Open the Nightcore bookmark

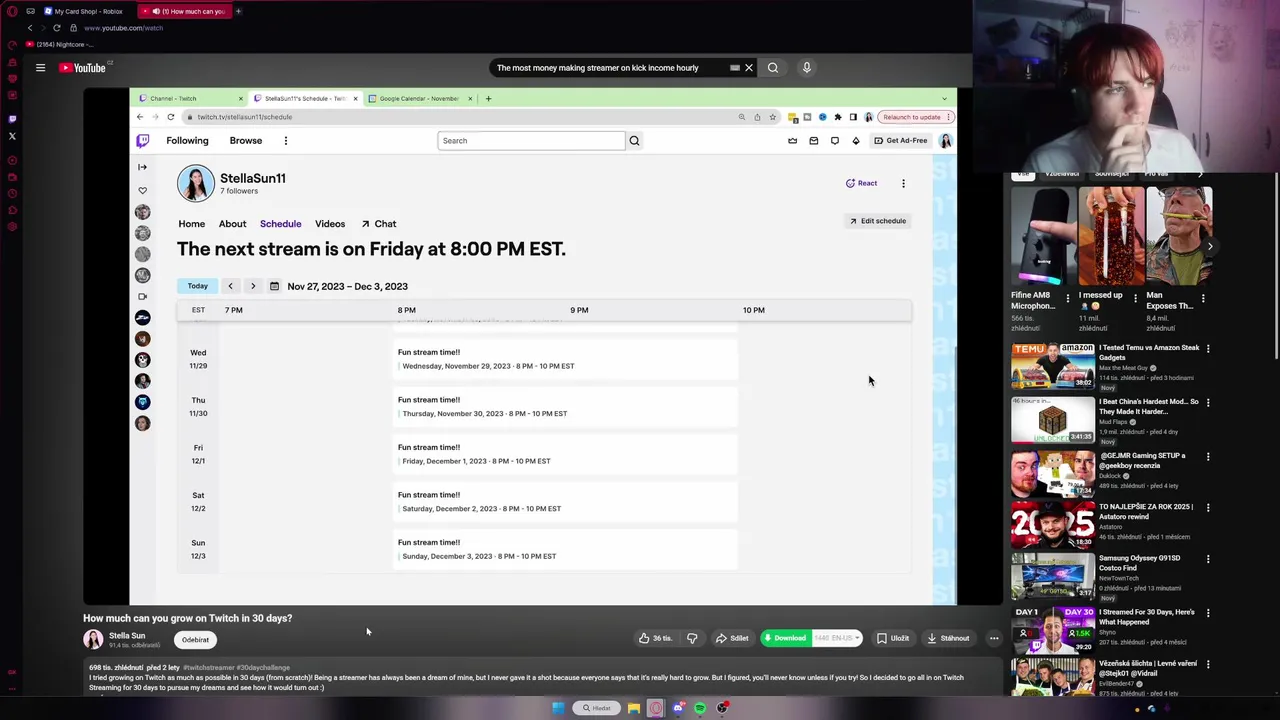point(60,44)
